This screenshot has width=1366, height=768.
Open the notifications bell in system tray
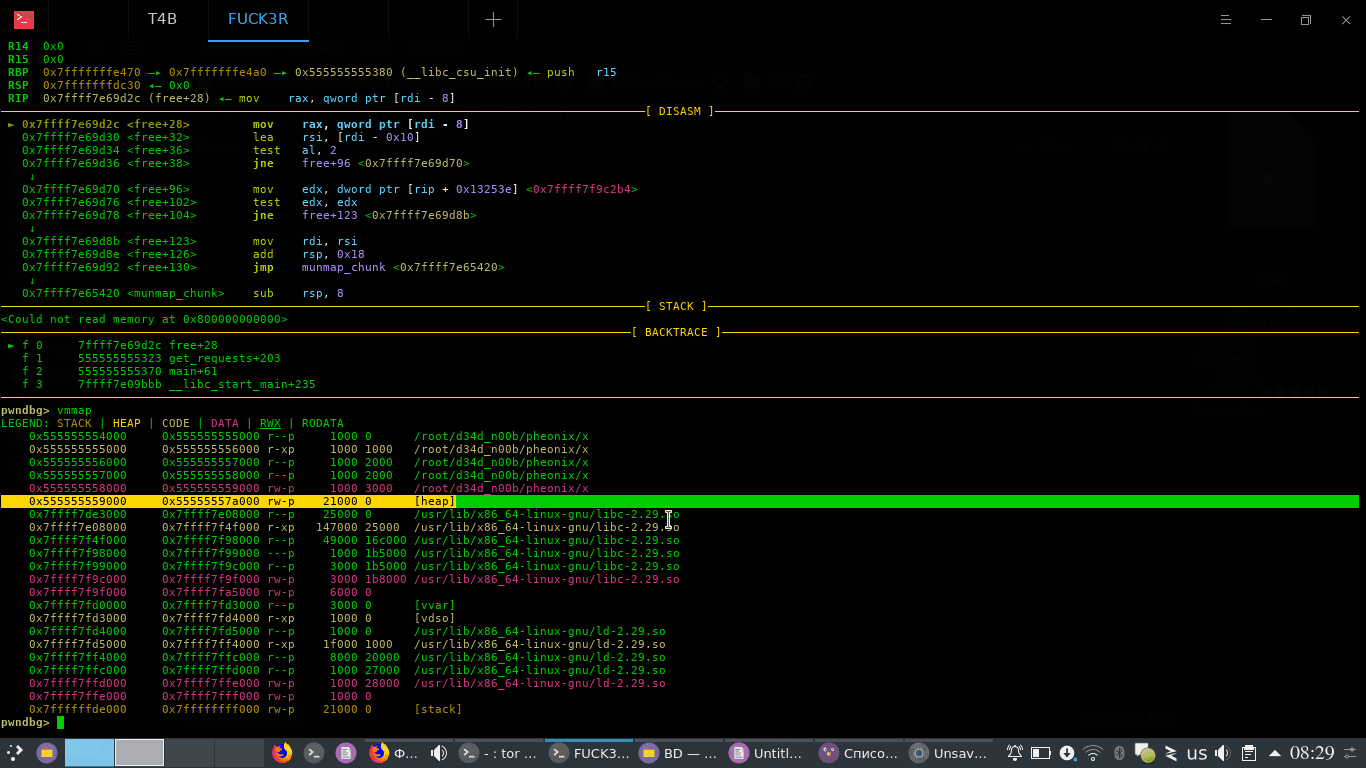1015,753
